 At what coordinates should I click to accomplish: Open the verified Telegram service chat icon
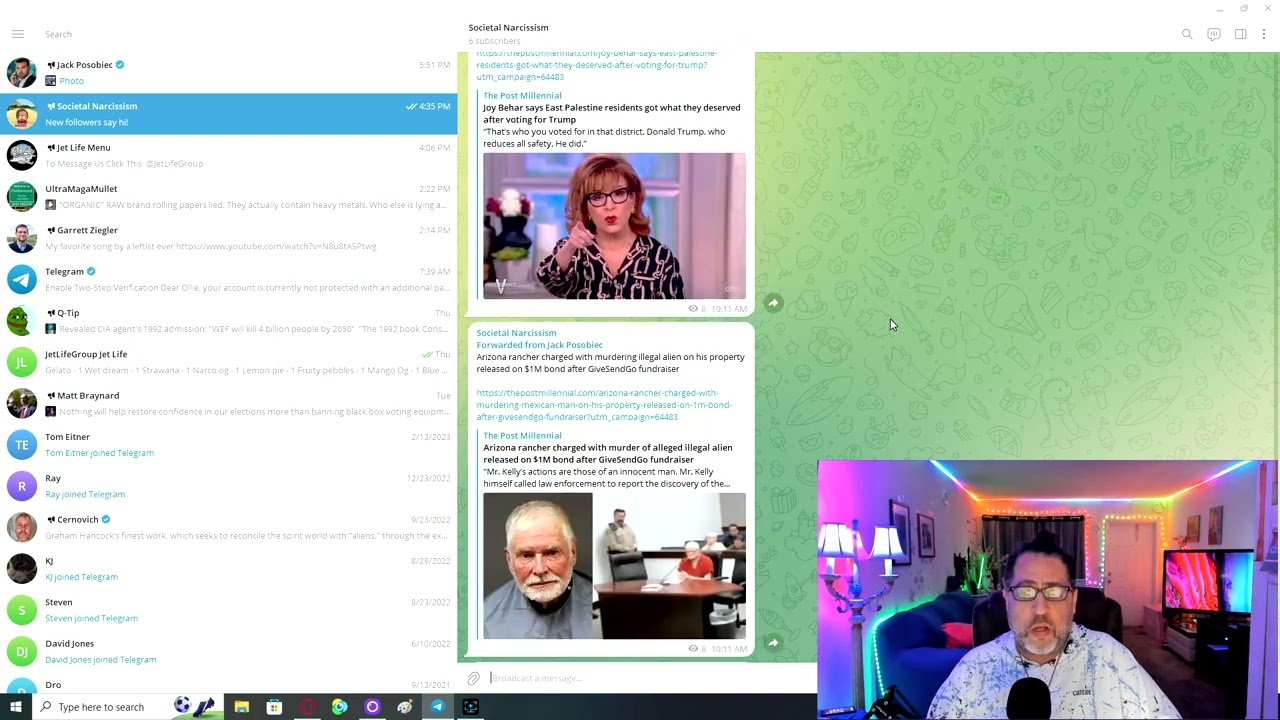22,279
